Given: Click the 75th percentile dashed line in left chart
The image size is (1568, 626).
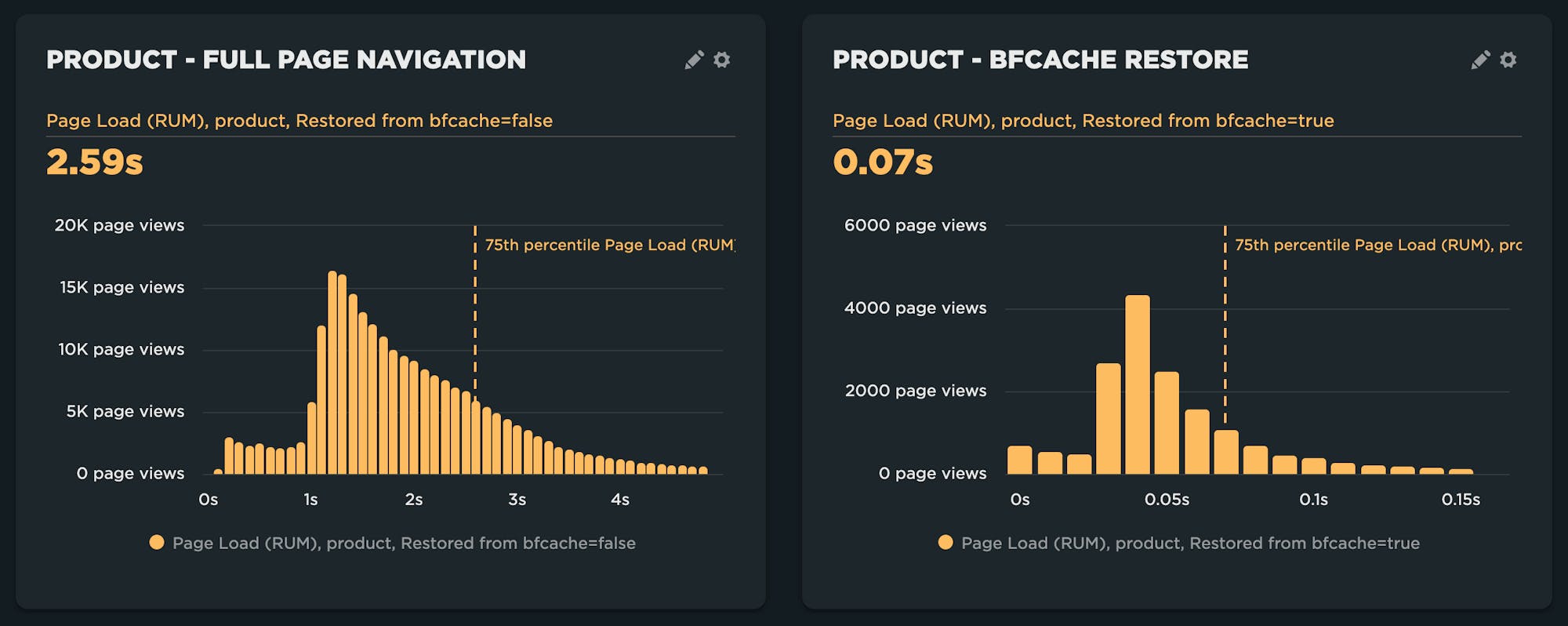Looking at the screenshot, I should pos(475,314).
